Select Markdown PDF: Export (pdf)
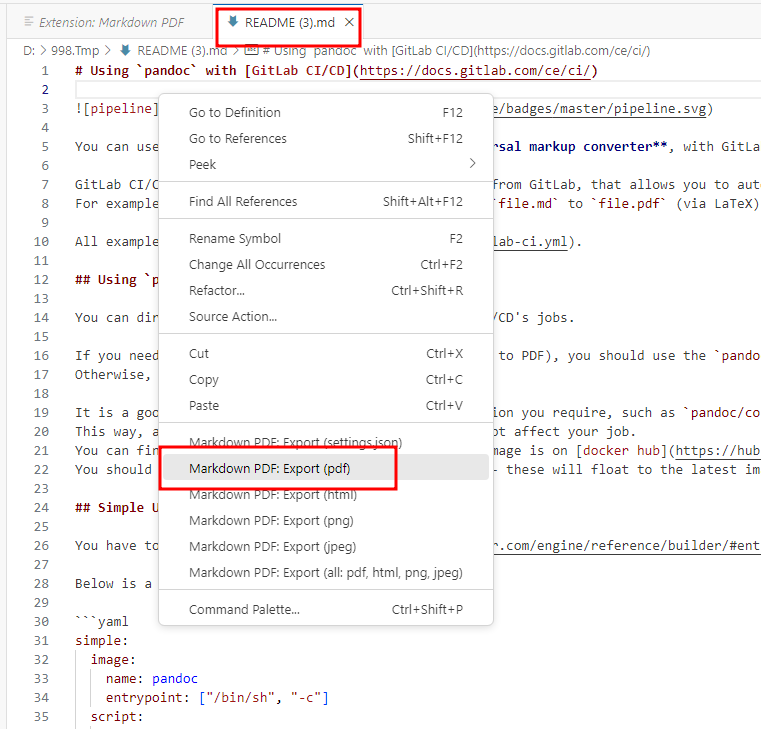This screenshot has width=761, height=729. (326, 468)
